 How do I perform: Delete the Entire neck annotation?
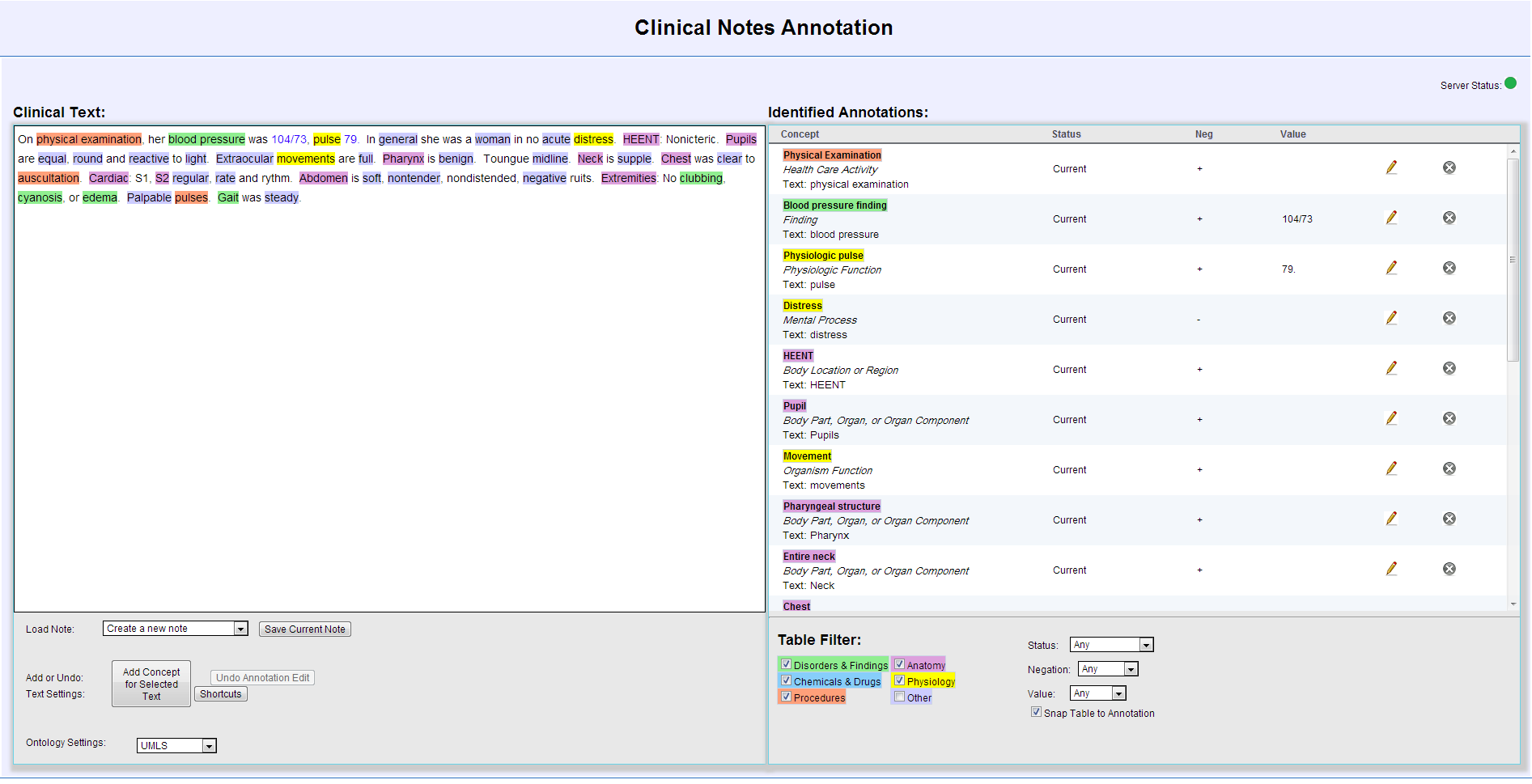pos(1449,569)
